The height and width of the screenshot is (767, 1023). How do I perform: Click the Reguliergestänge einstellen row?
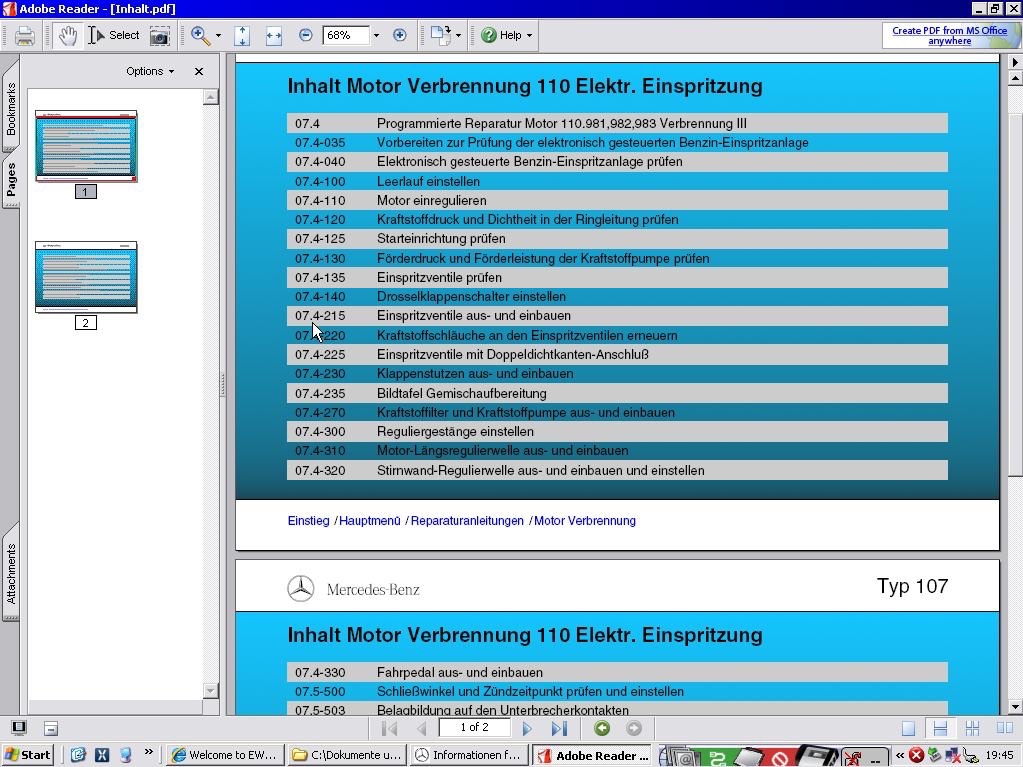pos(617,432)
